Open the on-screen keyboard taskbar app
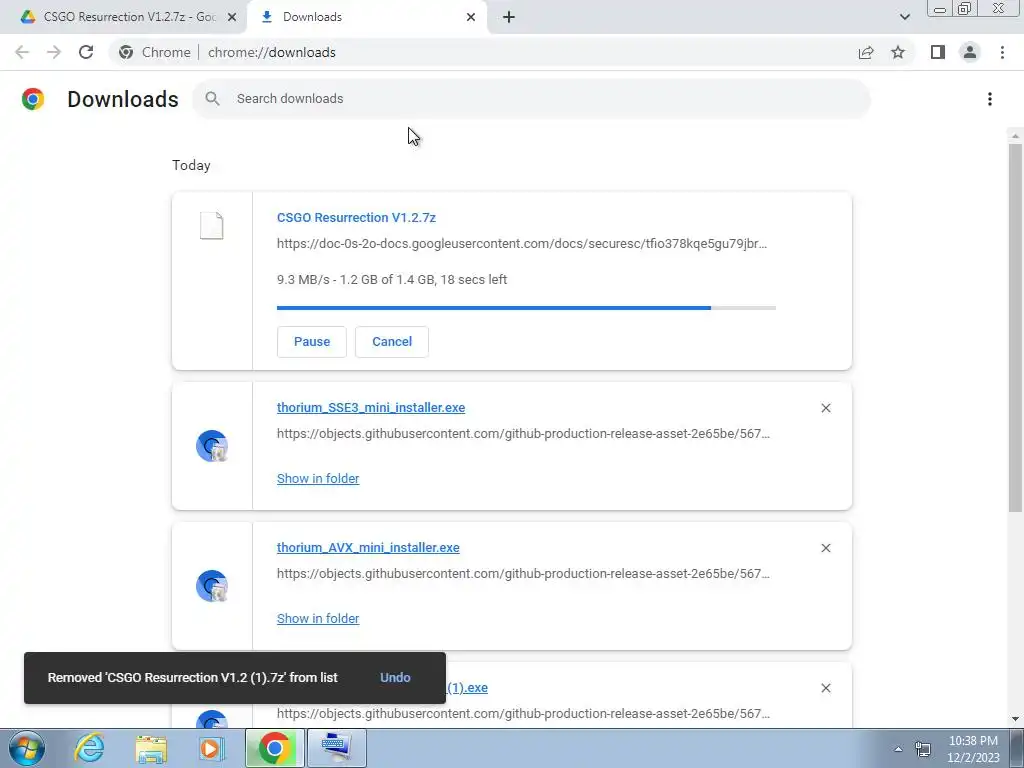The image size is (1024, 768). [x=337, y=748]
